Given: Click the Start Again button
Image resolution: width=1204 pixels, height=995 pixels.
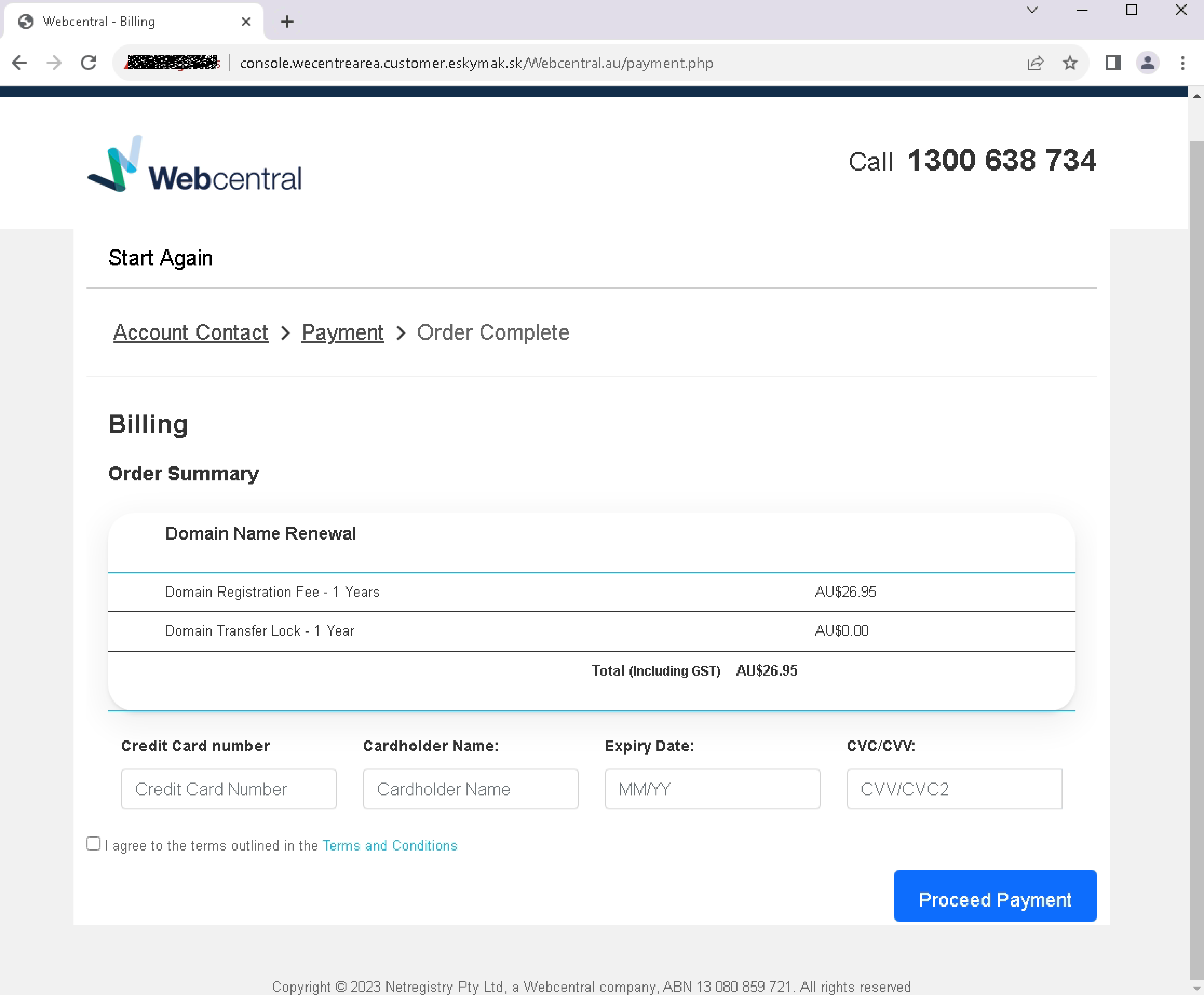Looking at the screenshot, I should click(160, 258).
